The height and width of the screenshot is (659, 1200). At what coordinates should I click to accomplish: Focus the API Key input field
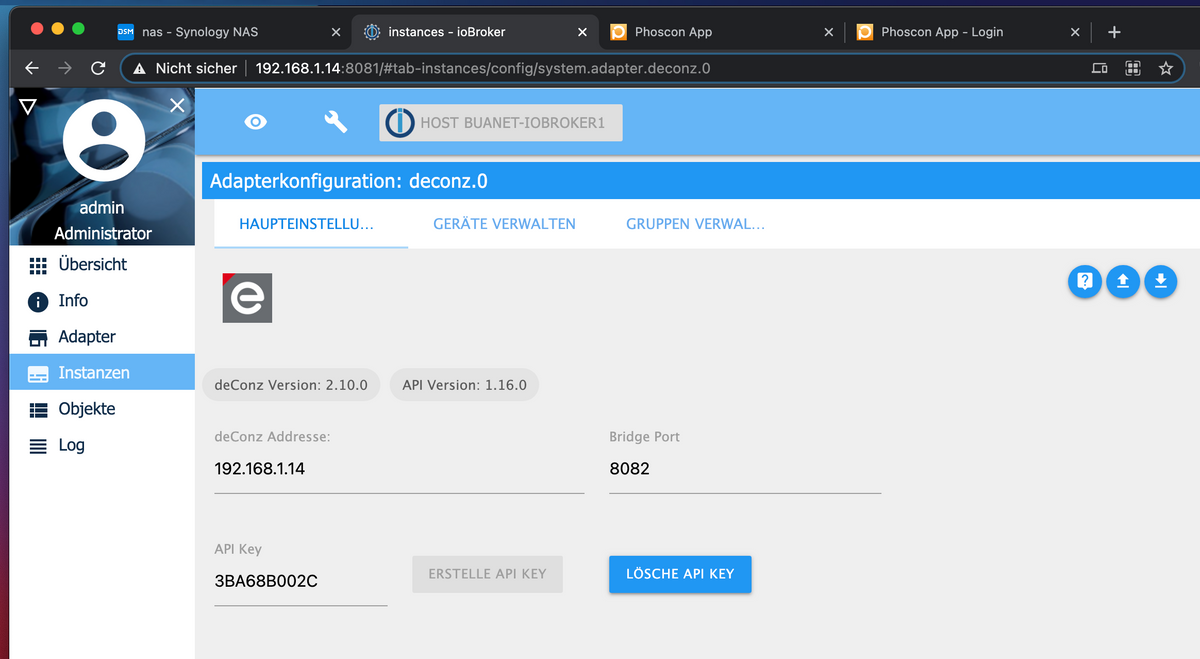coord(300,581)
